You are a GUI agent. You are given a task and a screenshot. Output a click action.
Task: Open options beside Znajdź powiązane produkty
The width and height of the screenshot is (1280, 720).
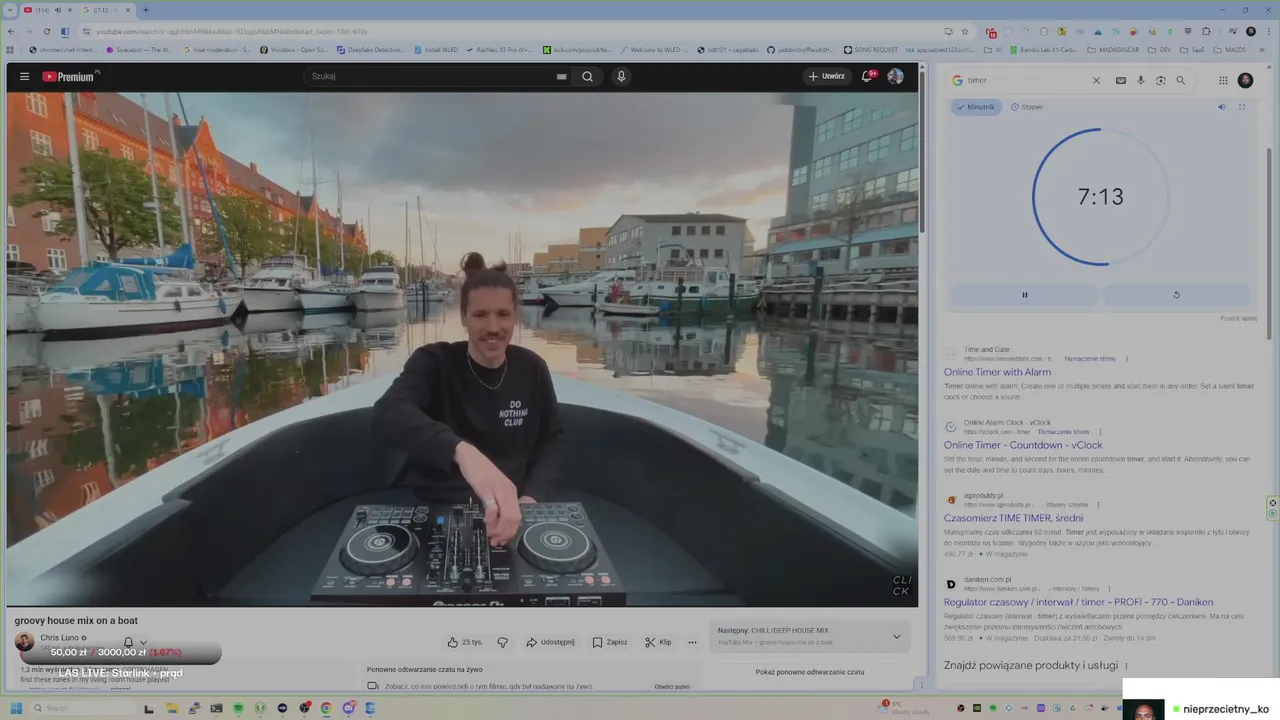coord(1126,666)
